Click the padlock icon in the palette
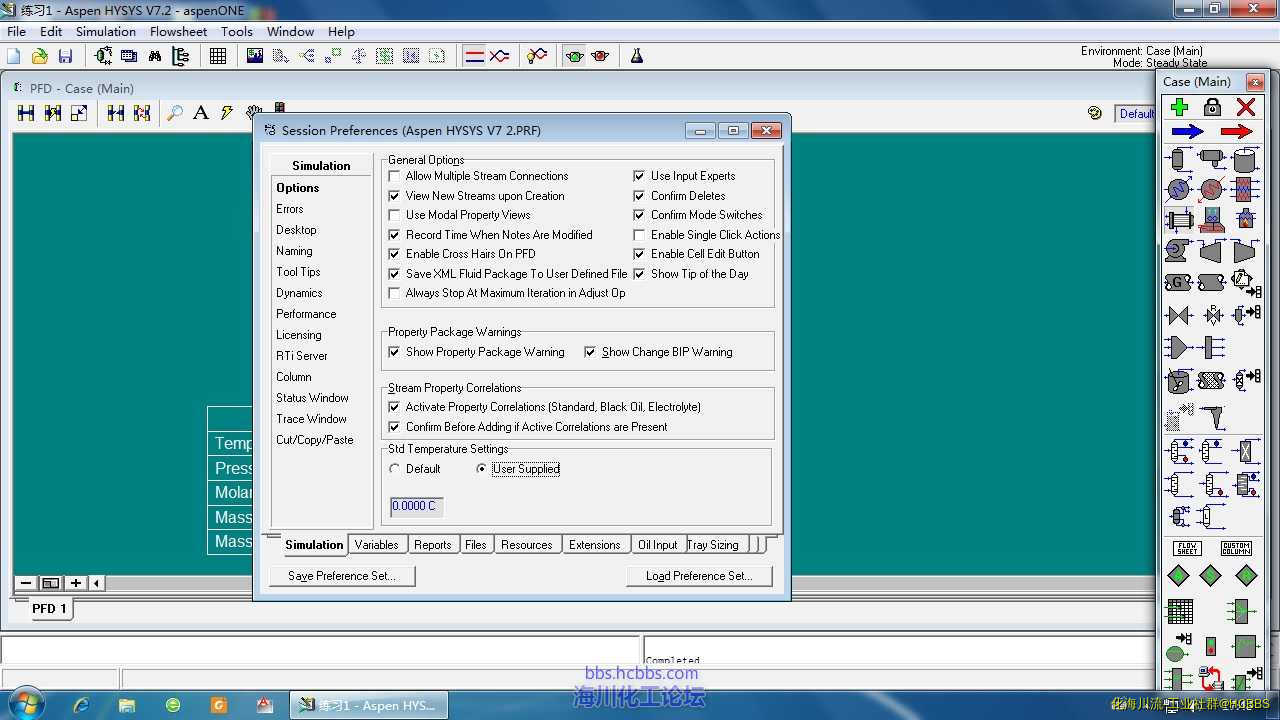Image resolution: width=1280 pixels, height=720 pixels. (1212, 107)
